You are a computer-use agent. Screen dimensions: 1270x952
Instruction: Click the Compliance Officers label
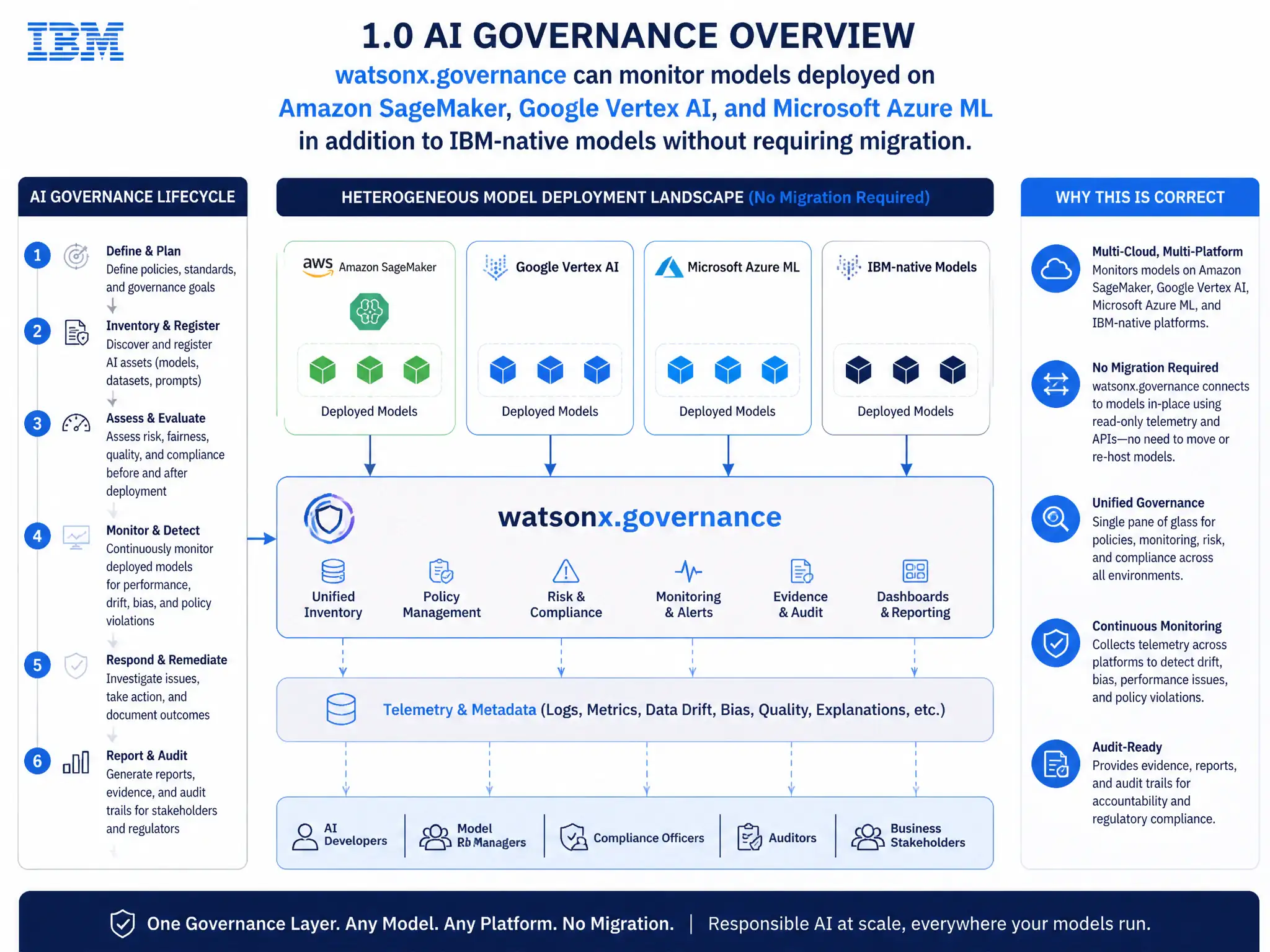click(x=649, y=838)
